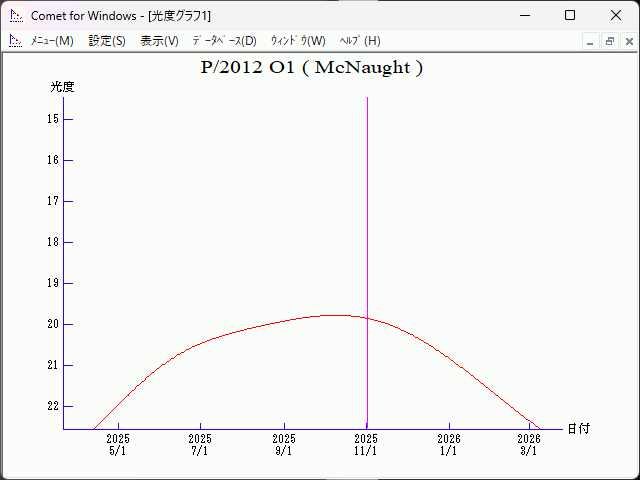Open the メニュー(M) menu
The image size is (640, 480).
(52, 41)
